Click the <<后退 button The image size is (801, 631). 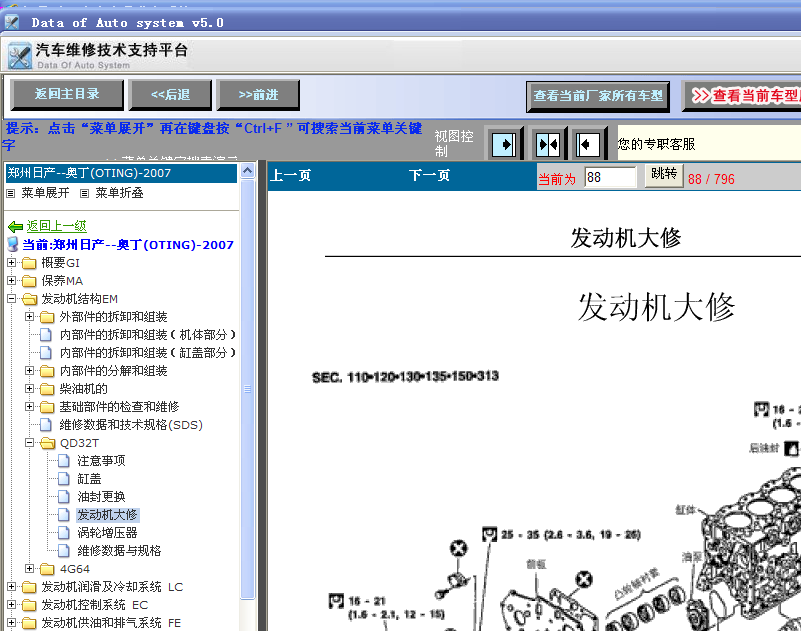[170, 95]
